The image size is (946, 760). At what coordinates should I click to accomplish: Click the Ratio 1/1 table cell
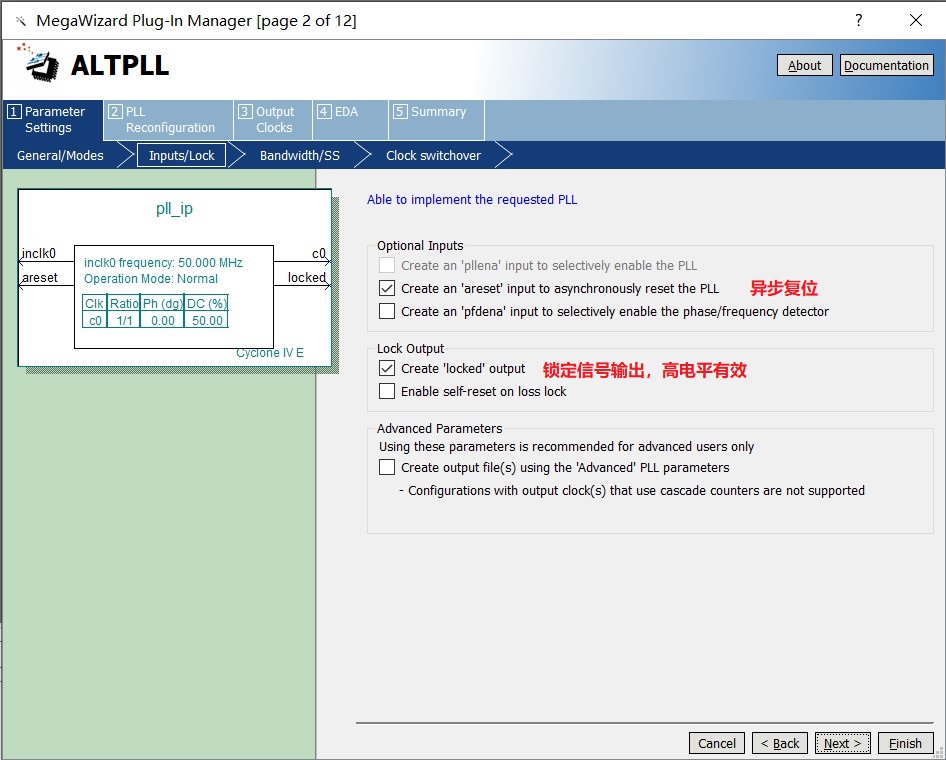click(124, 320)
